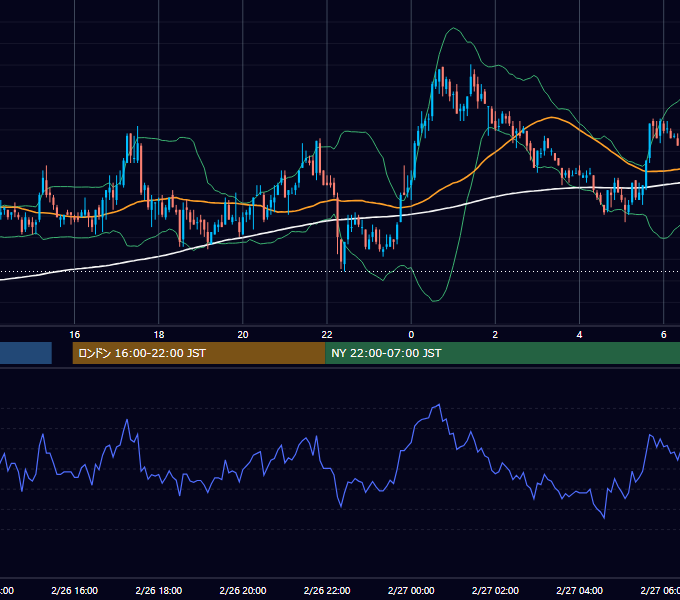Click the 18 hour axis label
680x600 pixels.
pos(159,335)
